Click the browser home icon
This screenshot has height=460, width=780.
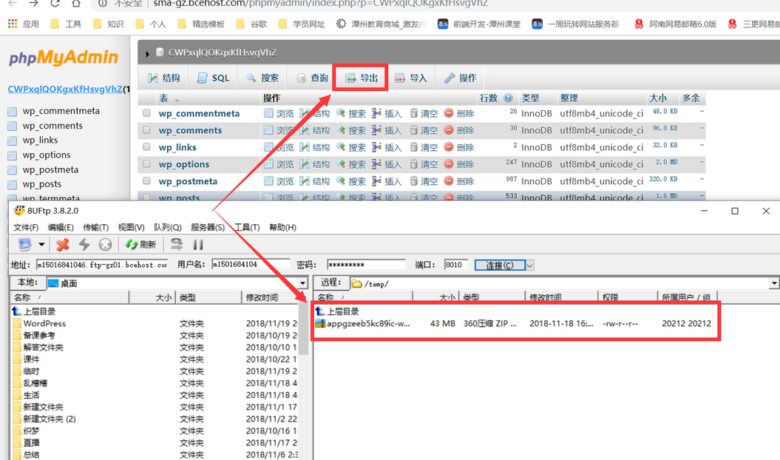click(76, 3)
